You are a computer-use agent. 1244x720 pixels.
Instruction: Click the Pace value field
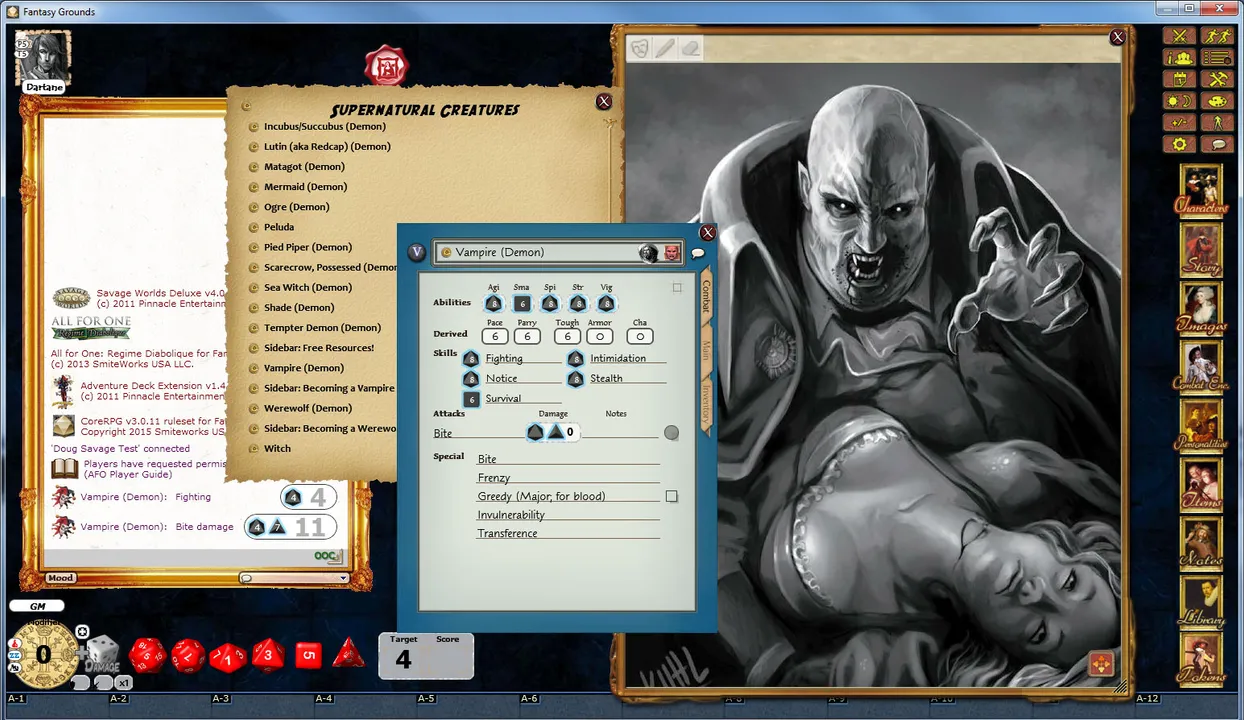click(x=495, y=337)
